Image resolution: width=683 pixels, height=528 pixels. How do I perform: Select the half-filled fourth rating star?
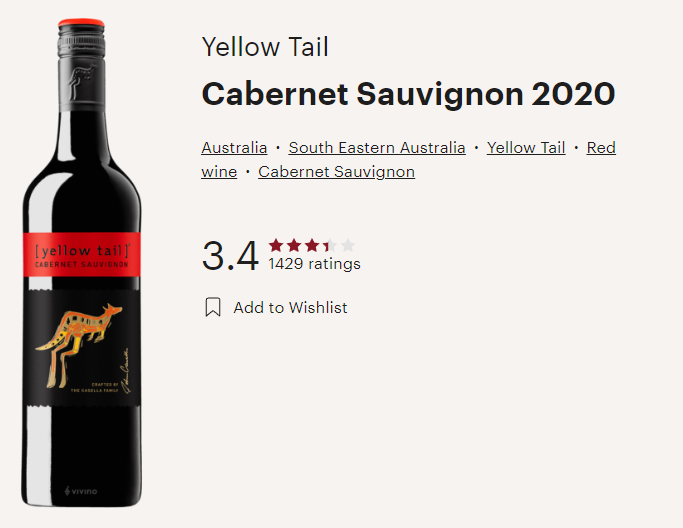point(330,246)
